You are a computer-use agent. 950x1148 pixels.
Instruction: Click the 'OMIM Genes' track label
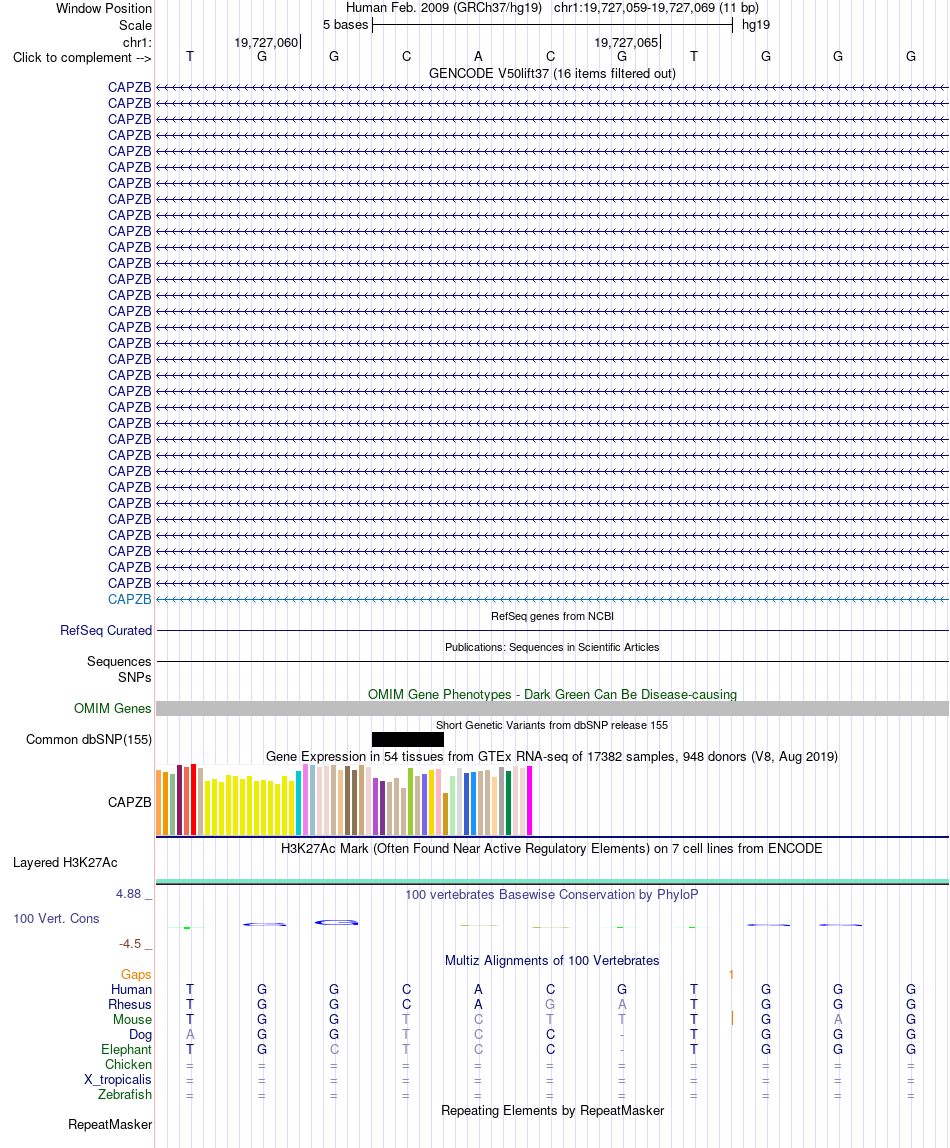coord(113,709)
